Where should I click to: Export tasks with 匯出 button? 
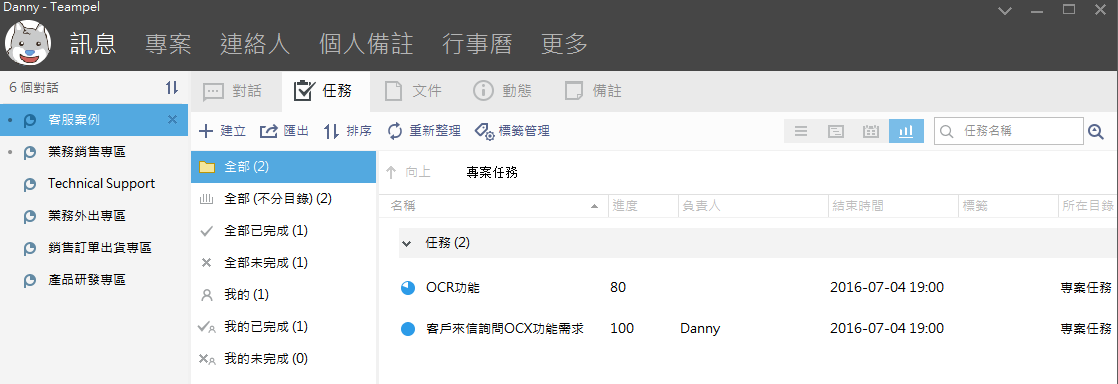coord(284,131)
